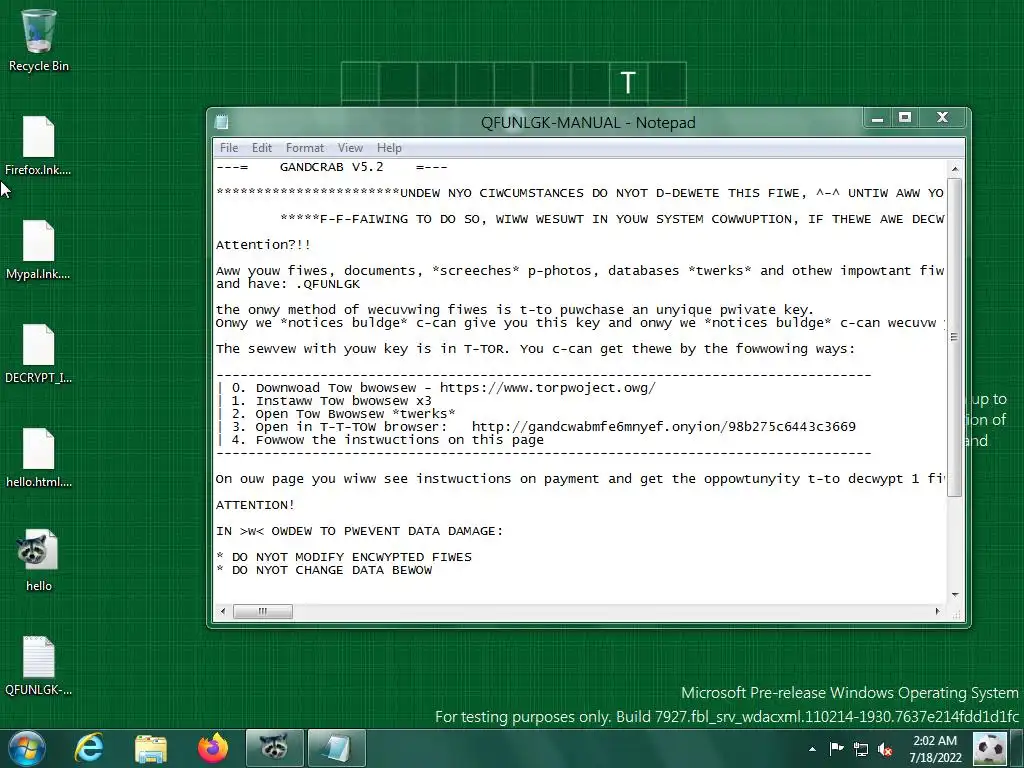Minimize the QFUNLGK-MANUAL Notepad window
Image resolution: width=1024 pixels, height=768 pixels.
(x=877, y=118)
